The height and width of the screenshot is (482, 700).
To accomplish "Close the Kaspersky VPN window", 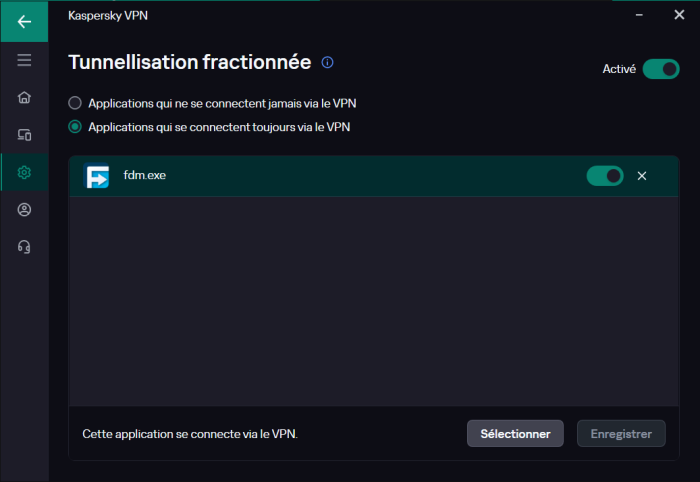I will tap(678, 16).
